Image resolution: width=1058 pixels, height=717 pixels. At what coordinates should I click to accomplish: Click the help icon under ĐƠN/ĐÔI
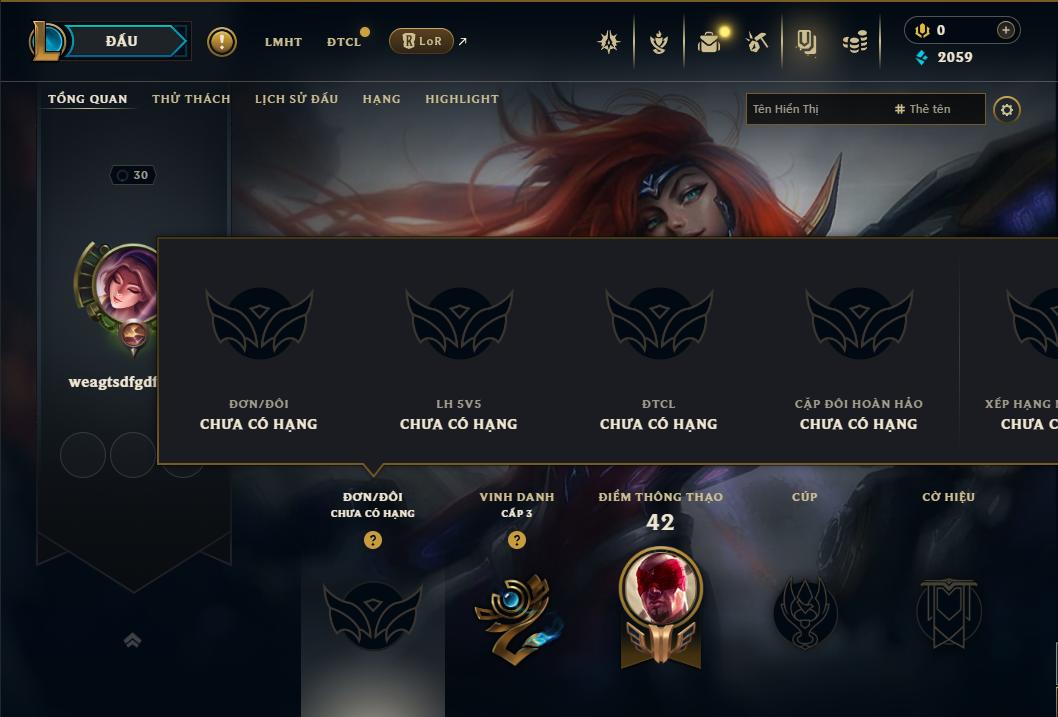pyautogui.click(x=372, y=540)
